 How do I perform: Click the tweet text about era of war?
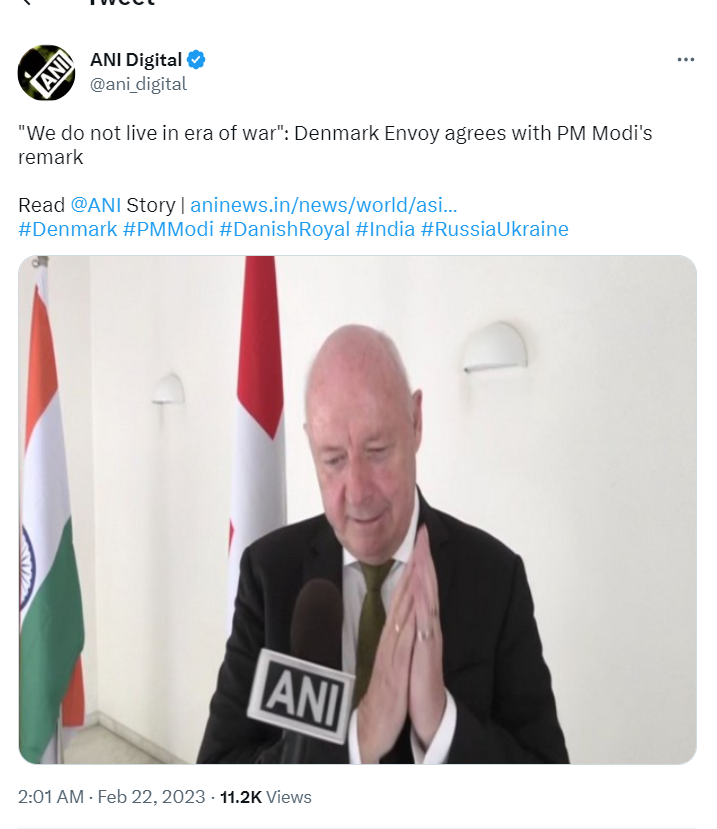coord(335,145)
